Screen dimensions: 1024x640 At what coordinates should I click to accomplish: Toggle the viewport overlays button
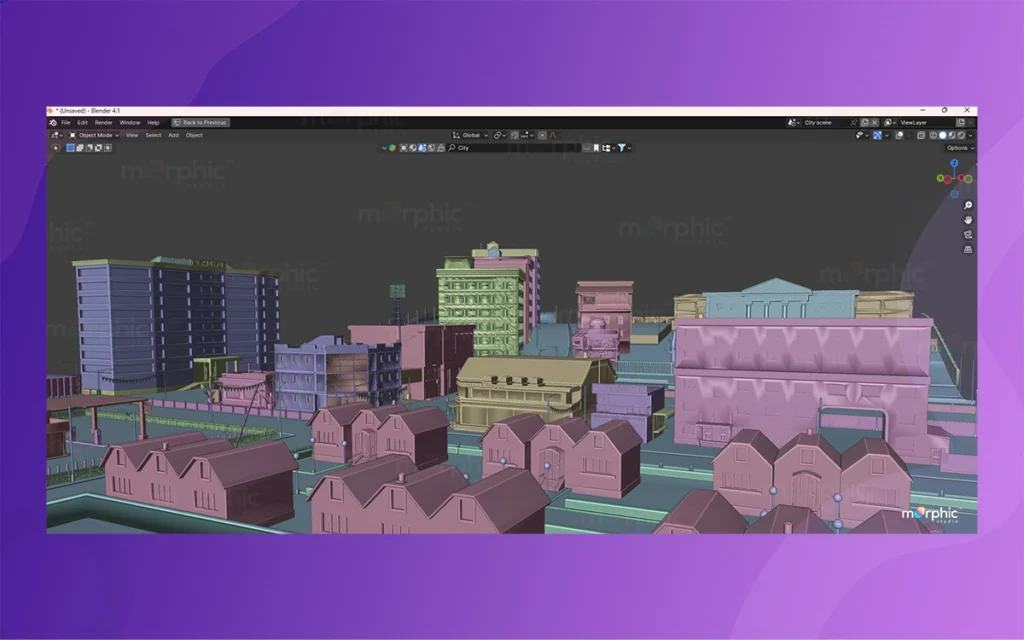click(899, 135)
